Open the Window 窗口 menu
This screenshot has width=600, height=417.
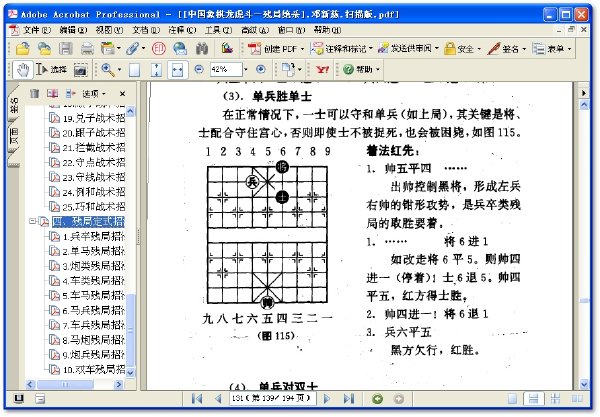(291, 30)
